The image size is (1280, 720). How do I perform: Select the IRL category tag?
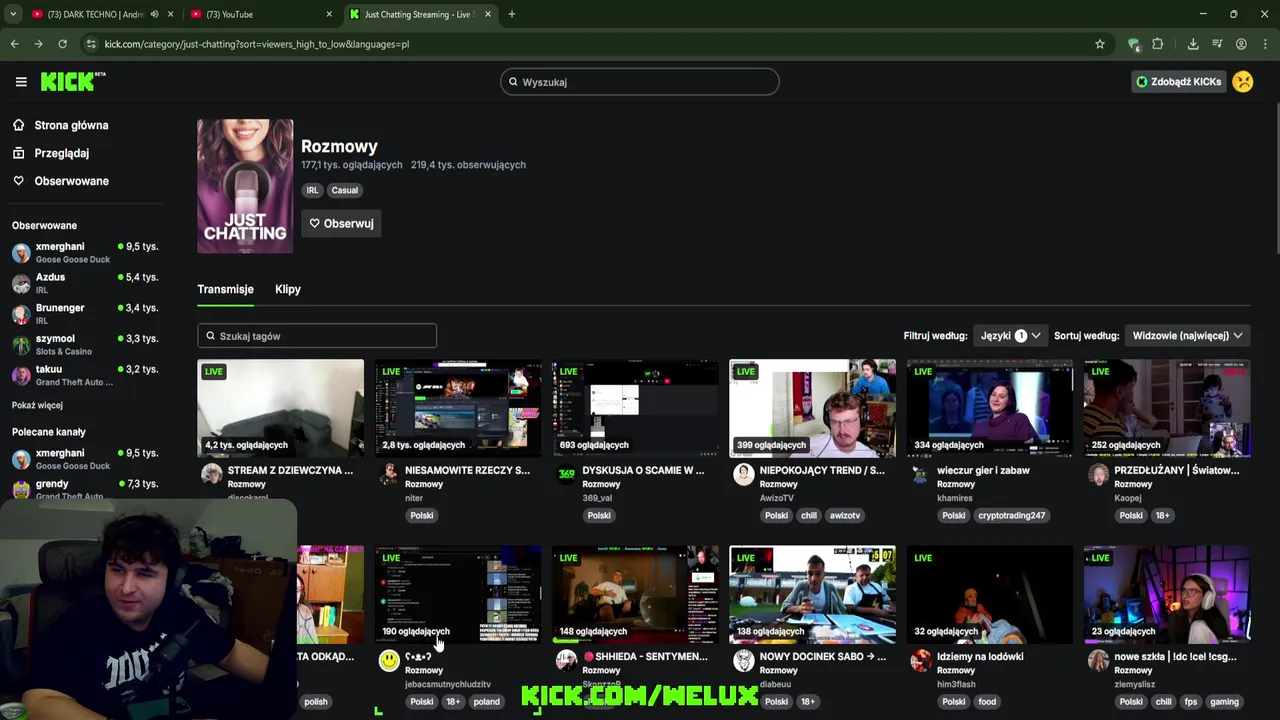pyautogui.click(x=312, y=190)
